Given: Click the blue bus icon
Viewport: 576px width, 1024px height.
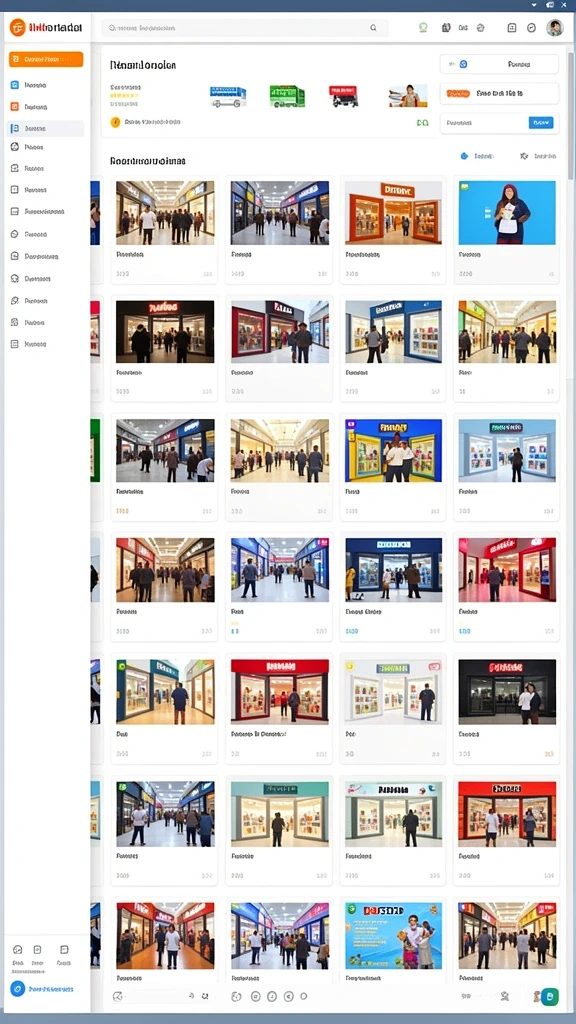Looking at the screenshot, I should pyautogui.click(x=228, y=97).
